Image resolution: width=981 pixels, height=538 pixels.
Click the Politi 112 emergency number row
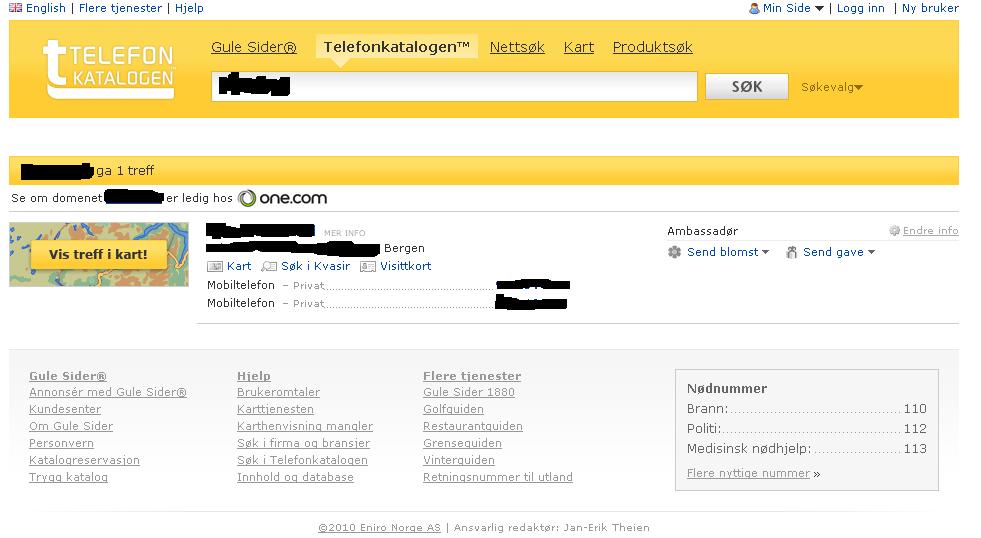806,429
